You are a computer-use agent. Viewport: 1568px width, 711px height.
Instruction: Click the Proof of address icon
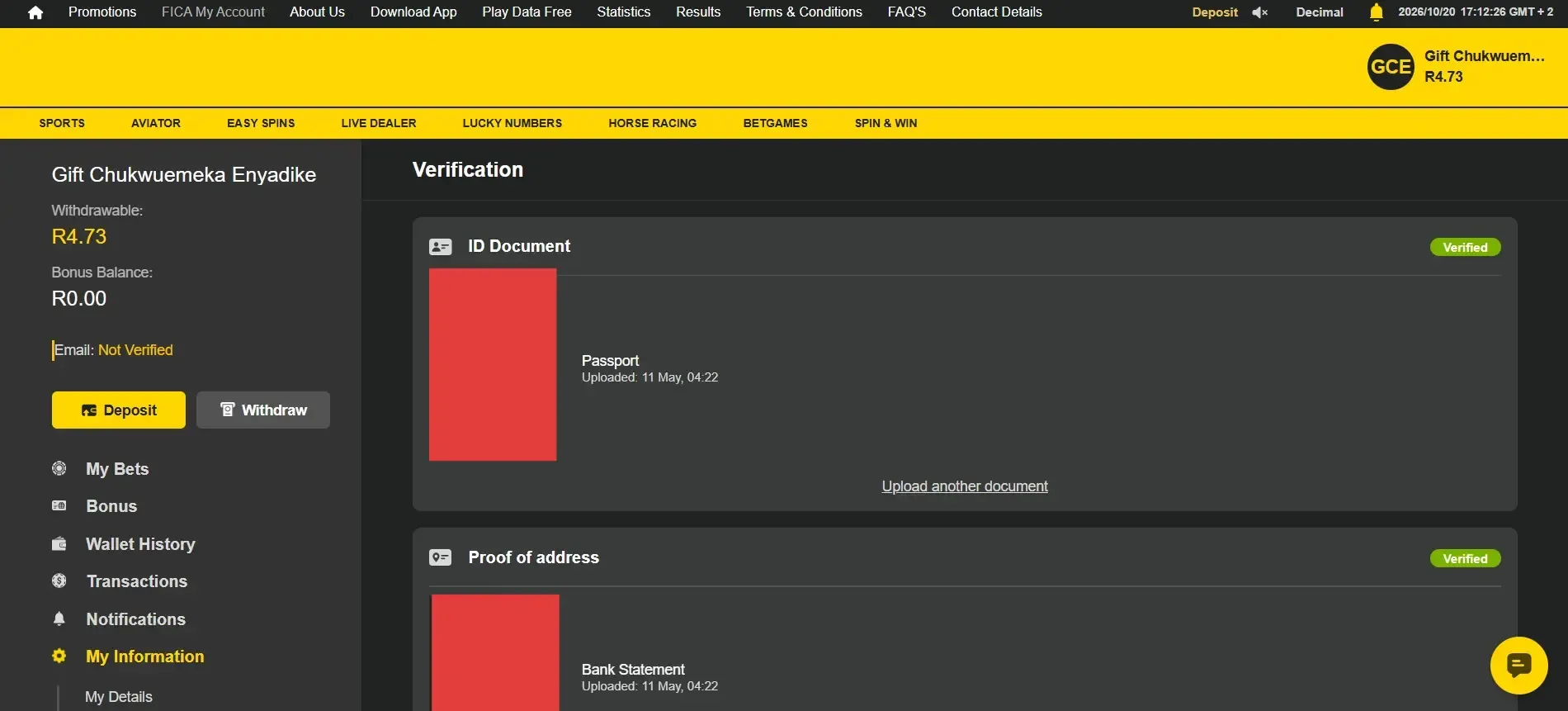click(441, 557)
